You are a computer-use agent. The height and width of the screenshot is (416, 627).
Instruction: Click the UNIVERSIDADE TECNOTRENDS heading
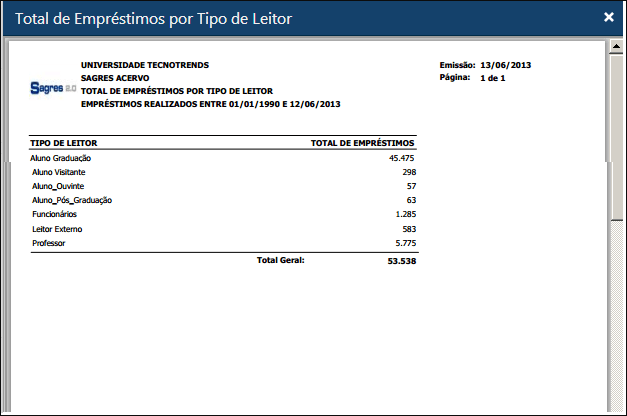pos(145,64)
